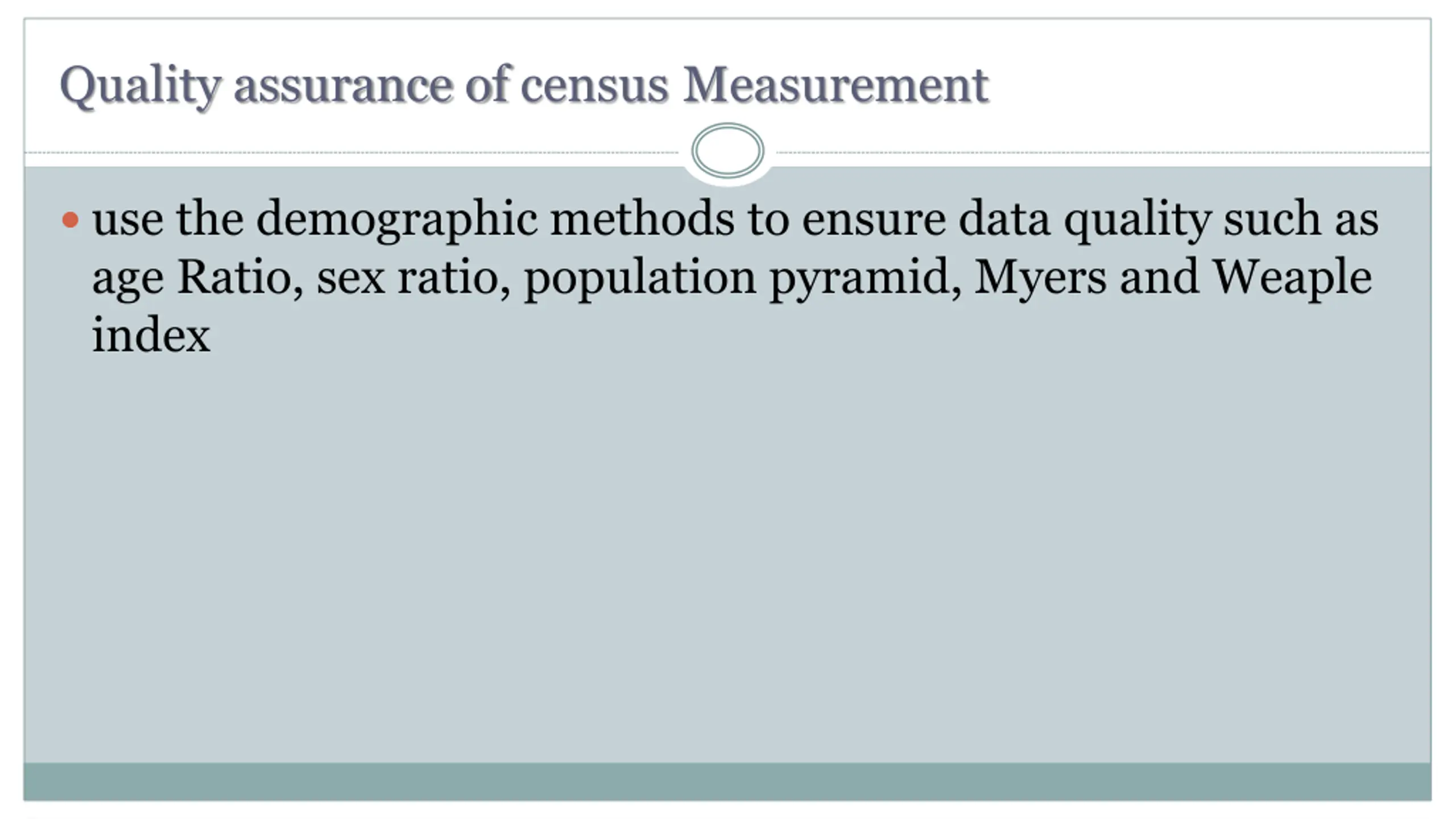Image resolution: width=1456 pixels, height=819 pixels.
Task: Click the word 'pyramid,' in the second line
Action: (x=864, y=278)
